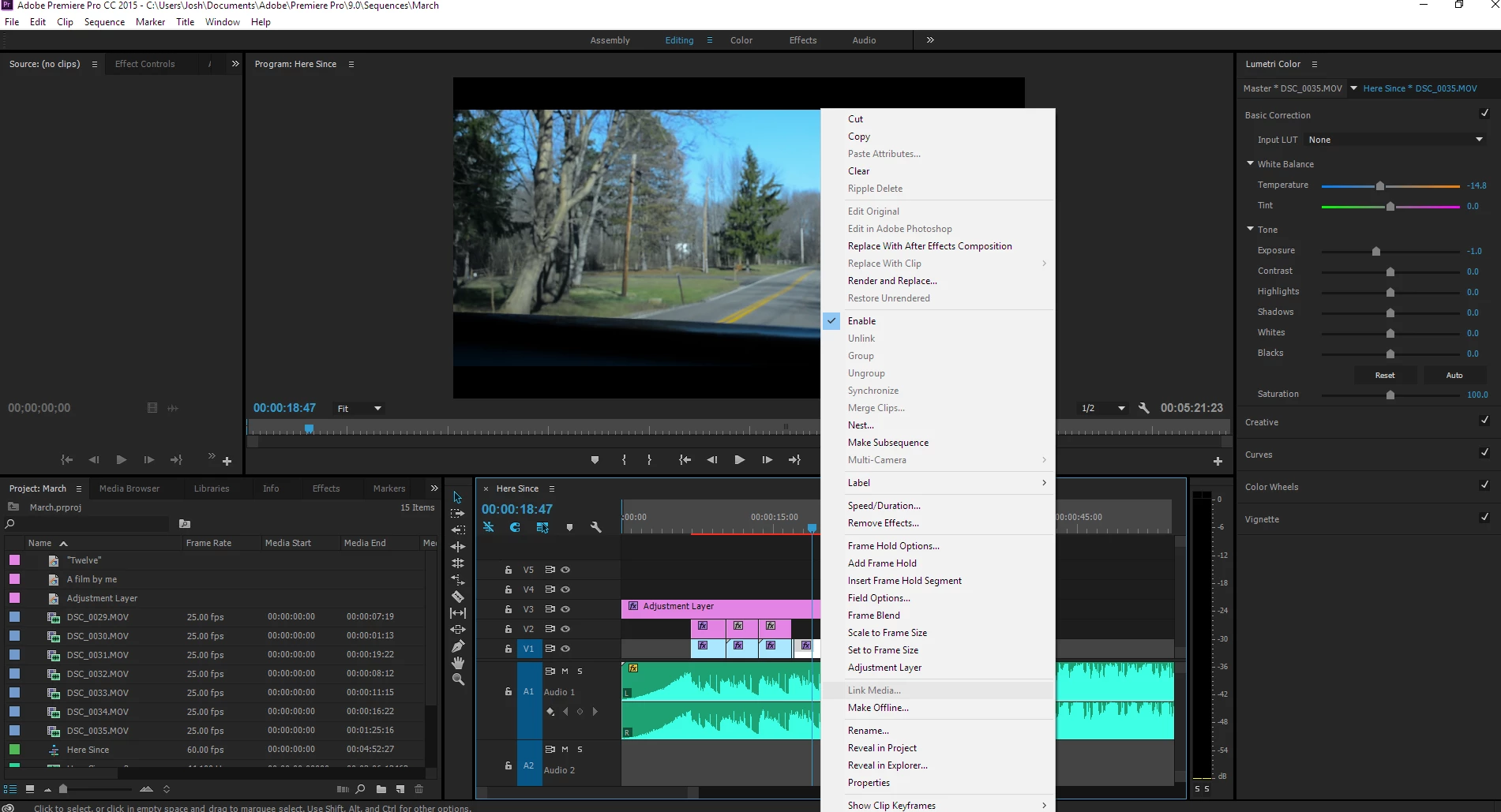Click the Temperature slider handle
This screenshot has width=1501, height=812.
[1379, 186]
